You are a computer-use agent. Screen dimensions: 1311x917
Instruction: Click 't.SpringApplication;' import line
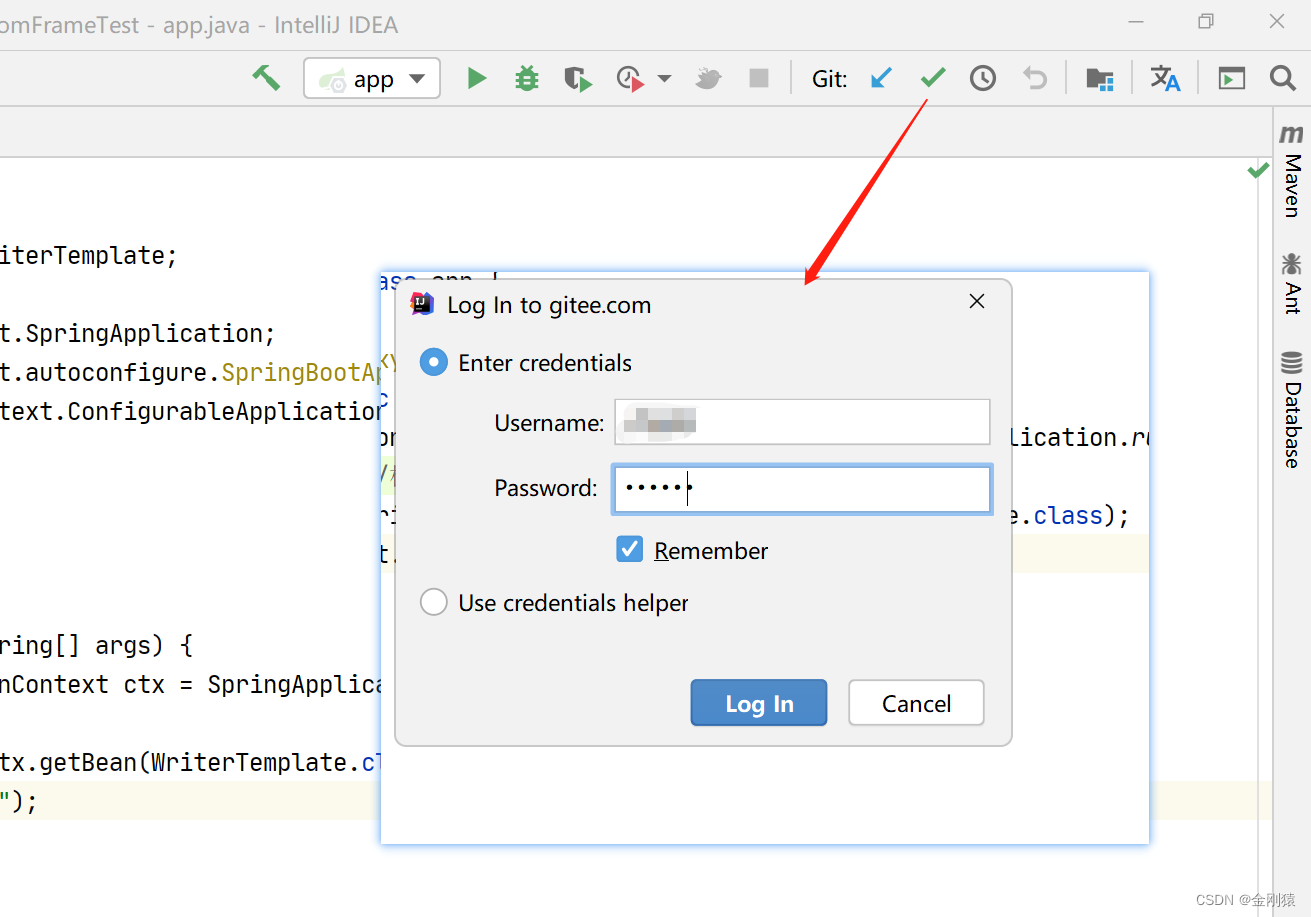click(x=137, y=333)
